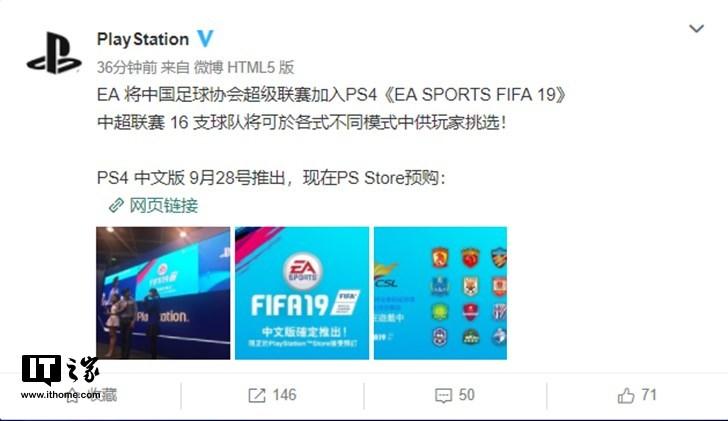The image size is (728, 421).
Task: Click the IT之家 watermark logo
Action: click(x=60, y=370)
